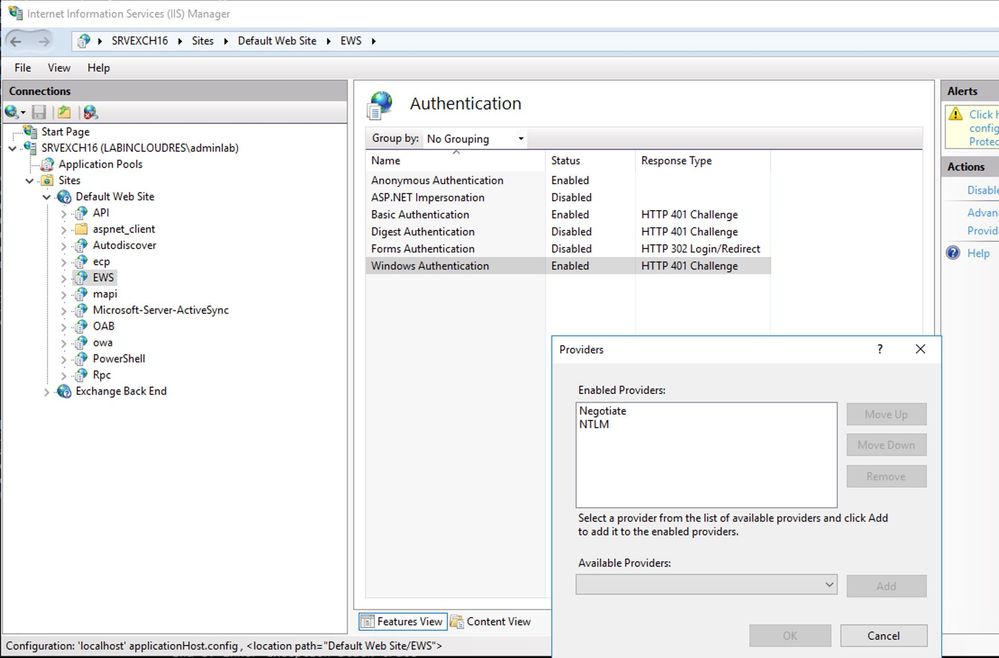Image resolution: width=999 pixels, height=658 pixels.
Task: Click the Autodiscover application icon
Action: point(81,245)
